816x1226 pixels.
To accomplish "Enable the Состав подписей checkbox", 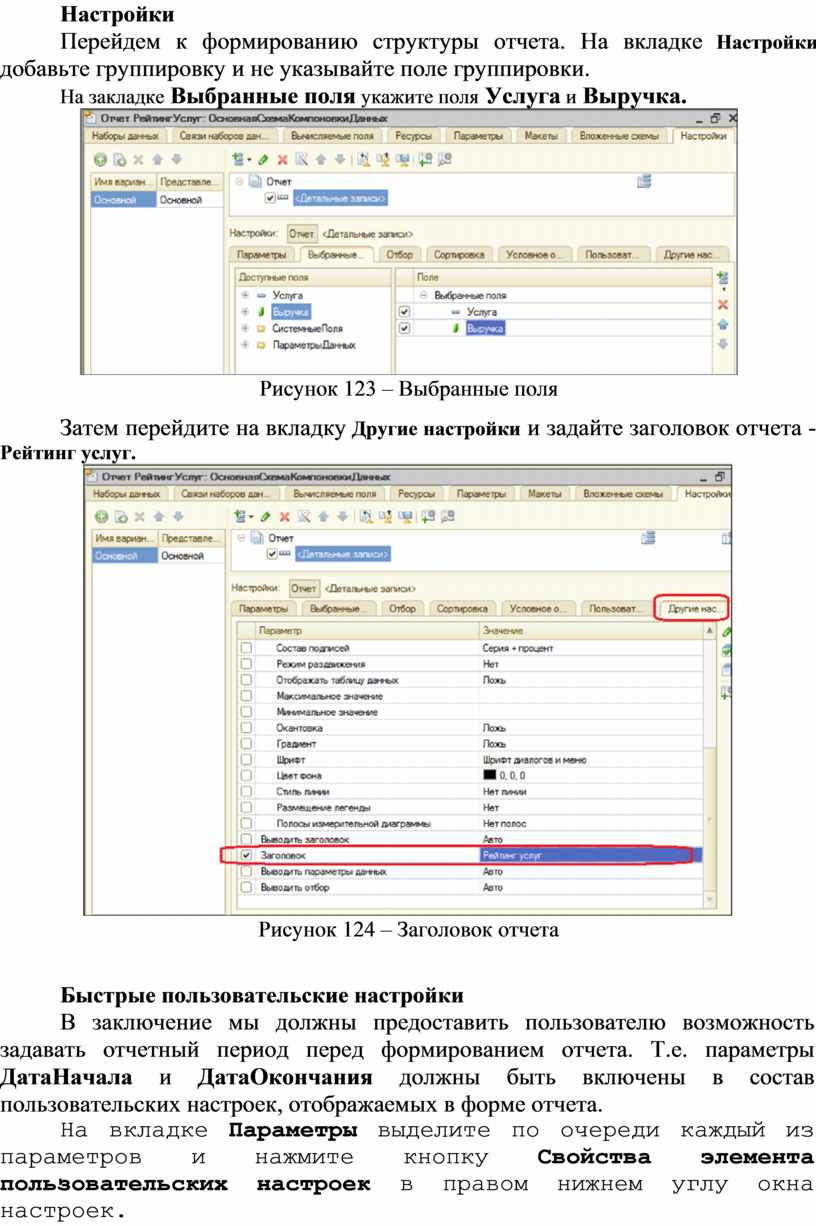I will coord(246,648).
